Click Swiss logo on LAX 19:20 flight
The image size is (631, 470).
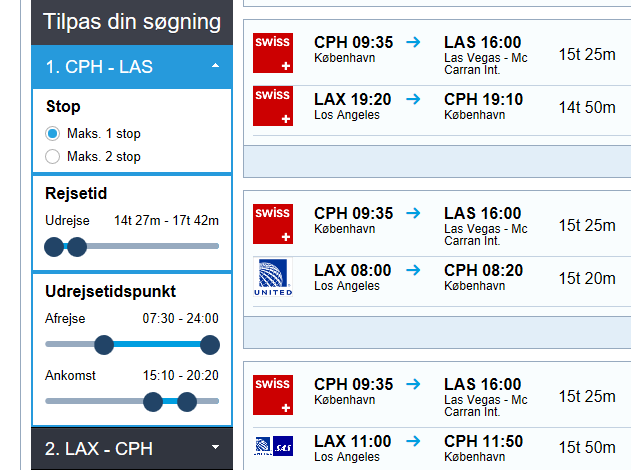(x=273, y=106)
